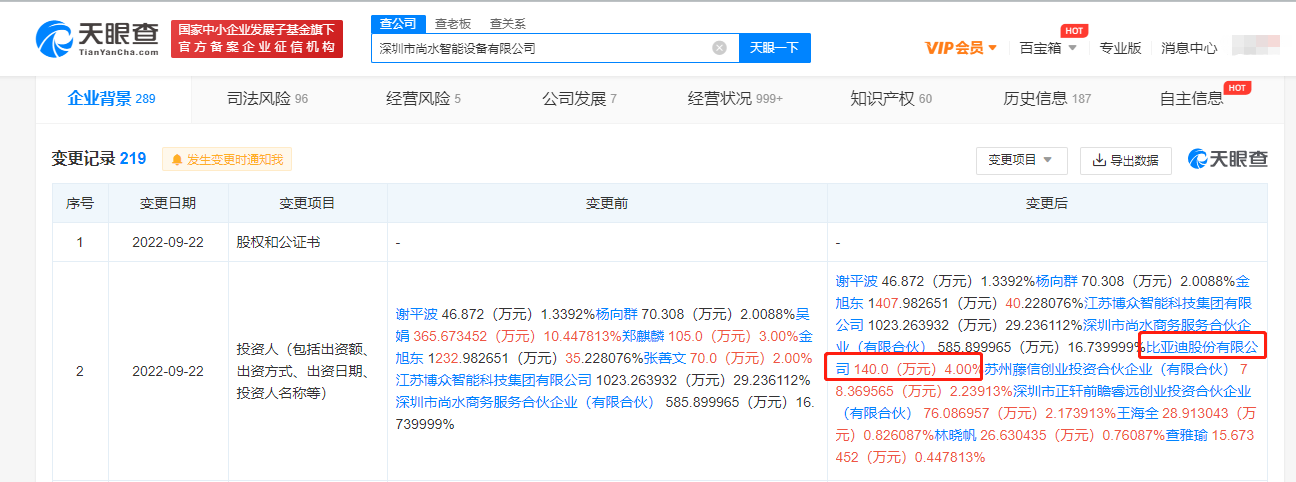This screenshot has height=482, width=1296.
Task: Click 林晓帆 link in 变更后 column
Action: tap(955, 435)
